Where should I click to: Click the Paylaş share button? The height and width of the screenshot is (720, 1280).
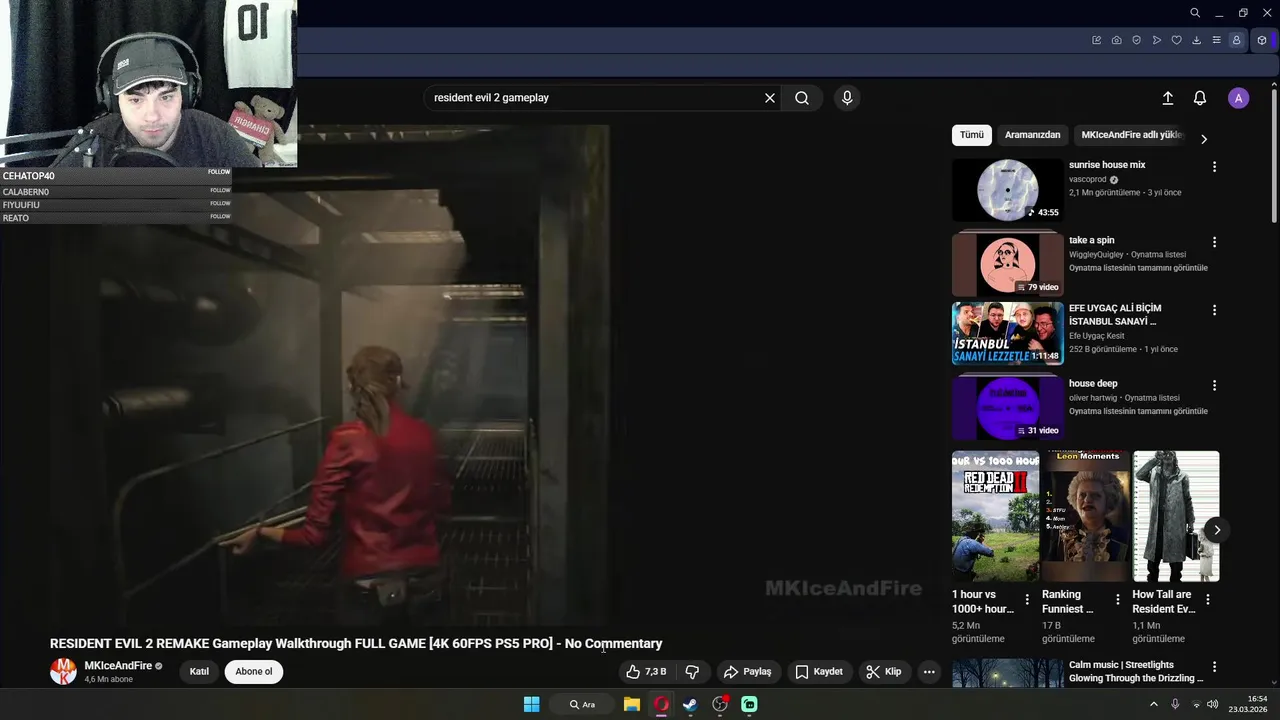748,672
